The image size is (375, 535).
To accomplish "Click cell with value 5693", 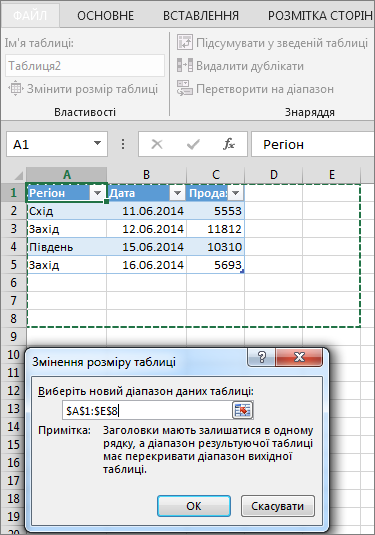I will coord(215,265).
